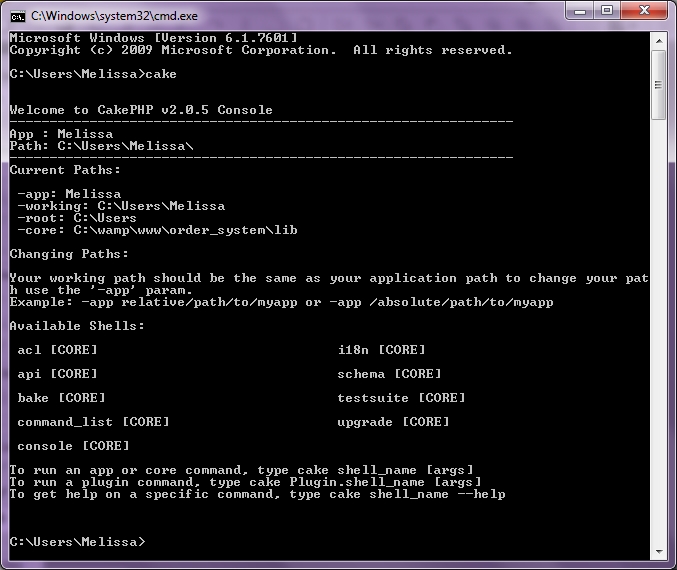
Task: Click the 'To run a plugin command' line
Action: coord(246,482)
